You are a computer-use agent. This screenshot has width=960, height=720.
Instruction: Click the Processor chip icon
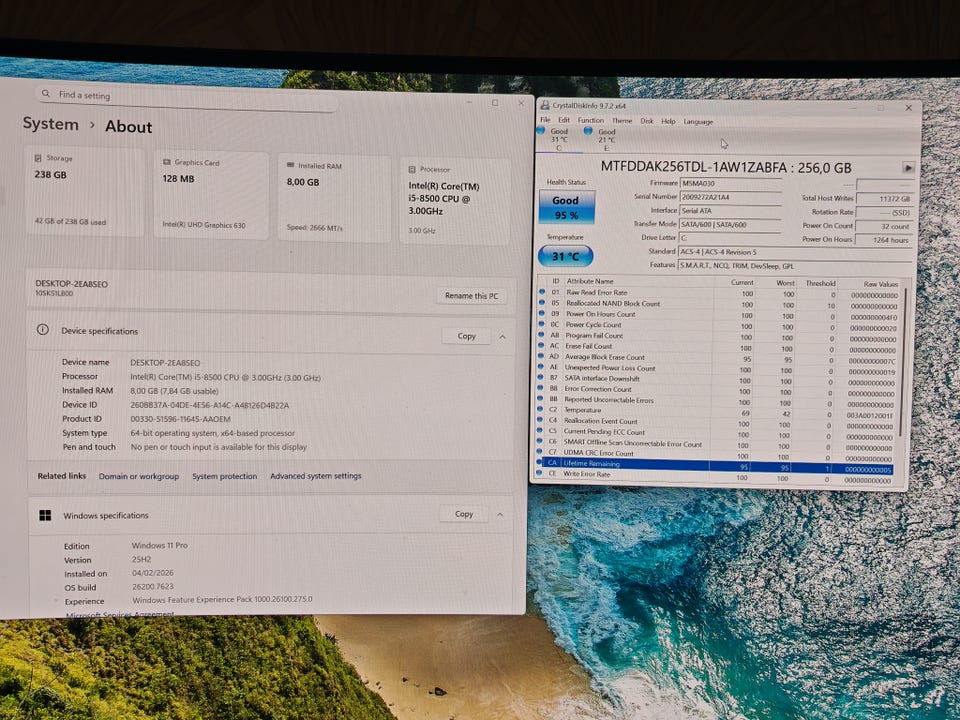tap(412, 170)
